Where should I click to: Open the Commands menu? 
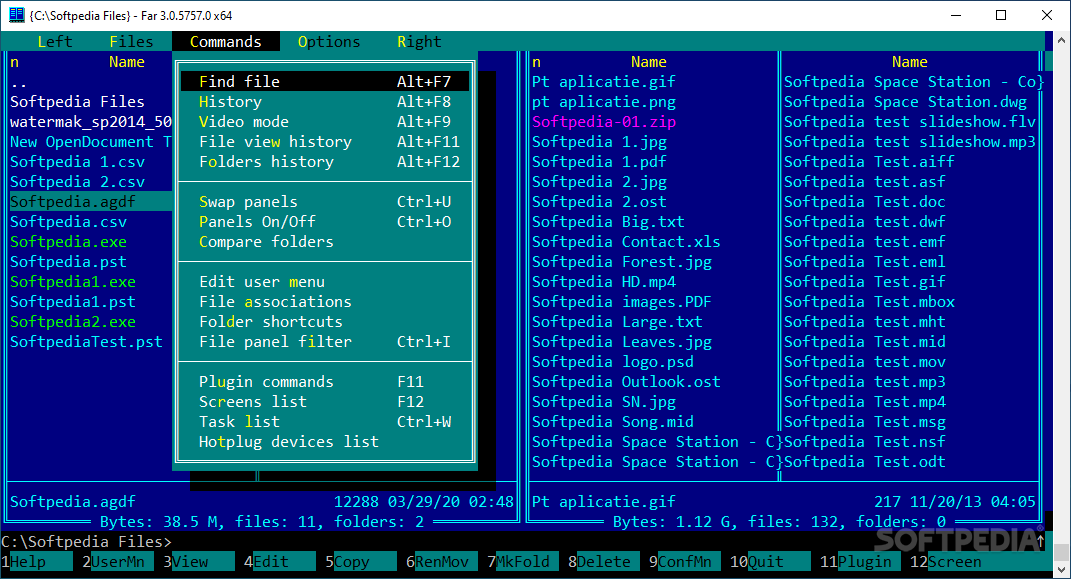(x=225, y=42)
